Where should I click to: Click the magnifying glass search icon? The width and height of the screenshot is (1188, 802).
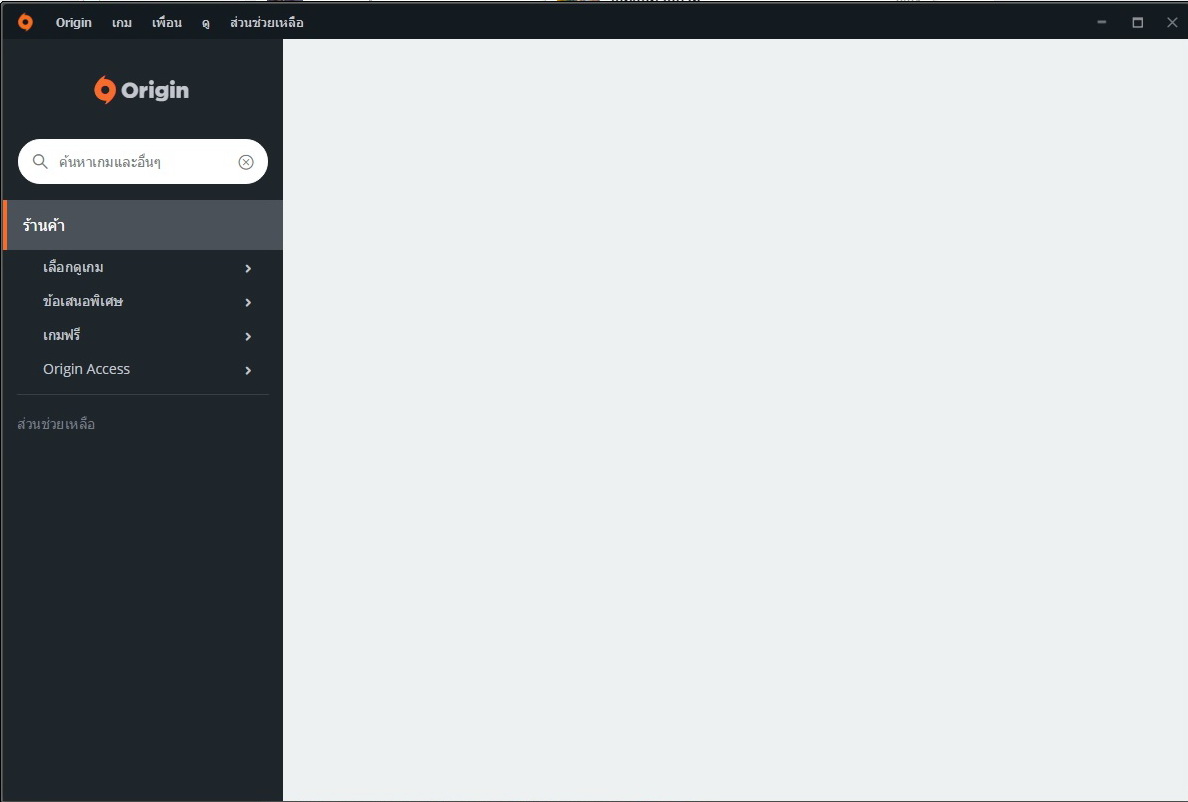(40, 161)
